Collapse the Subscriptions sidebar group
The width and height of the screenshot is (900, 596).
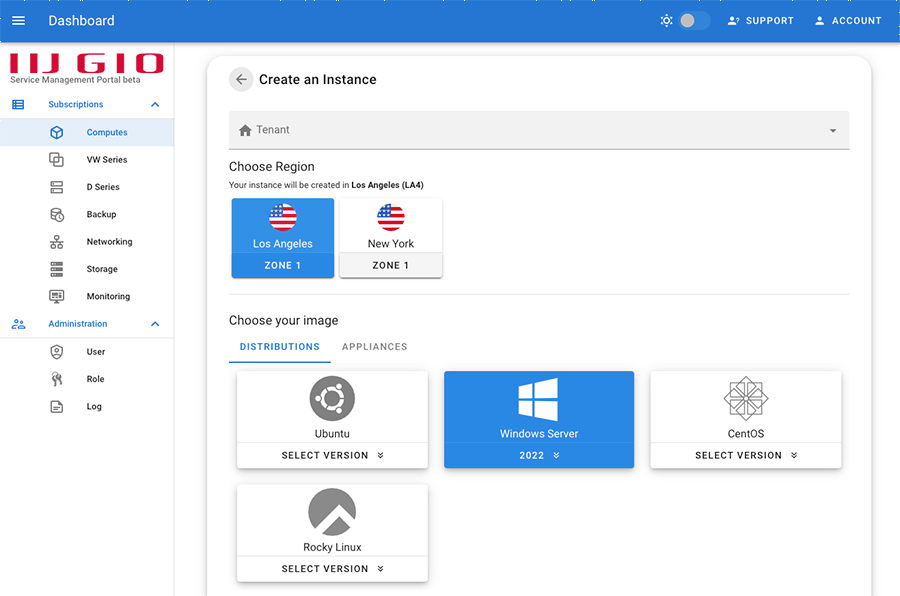tap(155, 105)
